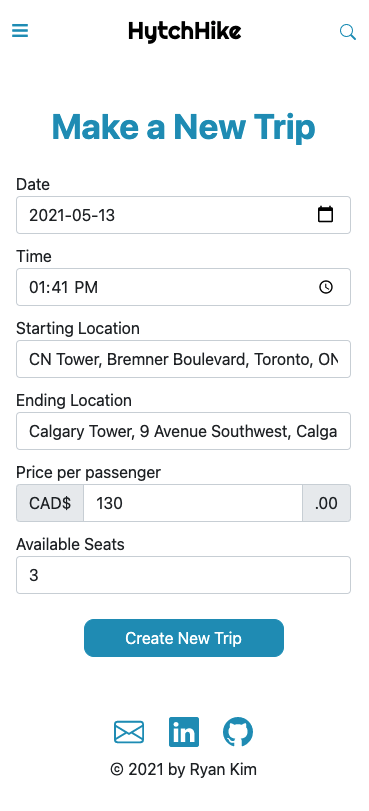Viewport: 369px width, 811px height.
Task: Click the Make a New Trip heading
Action: point(184,127)
